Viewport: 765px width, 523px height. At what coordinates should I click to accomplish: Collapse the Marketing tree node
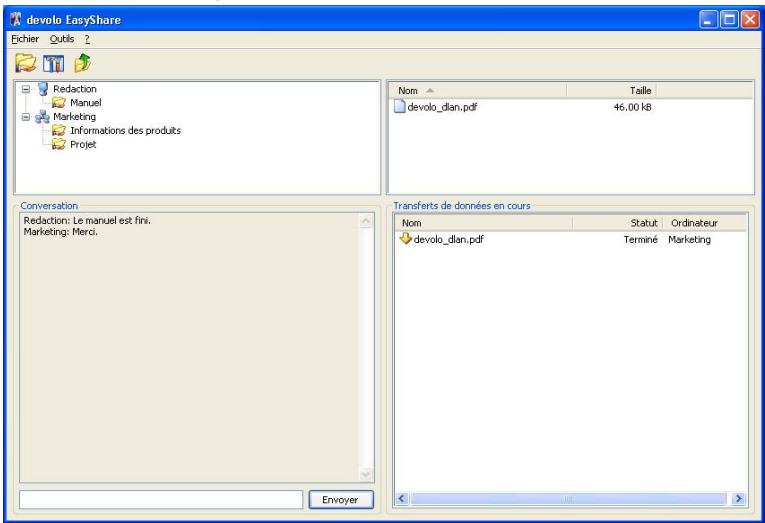click(x=26, y=117)
